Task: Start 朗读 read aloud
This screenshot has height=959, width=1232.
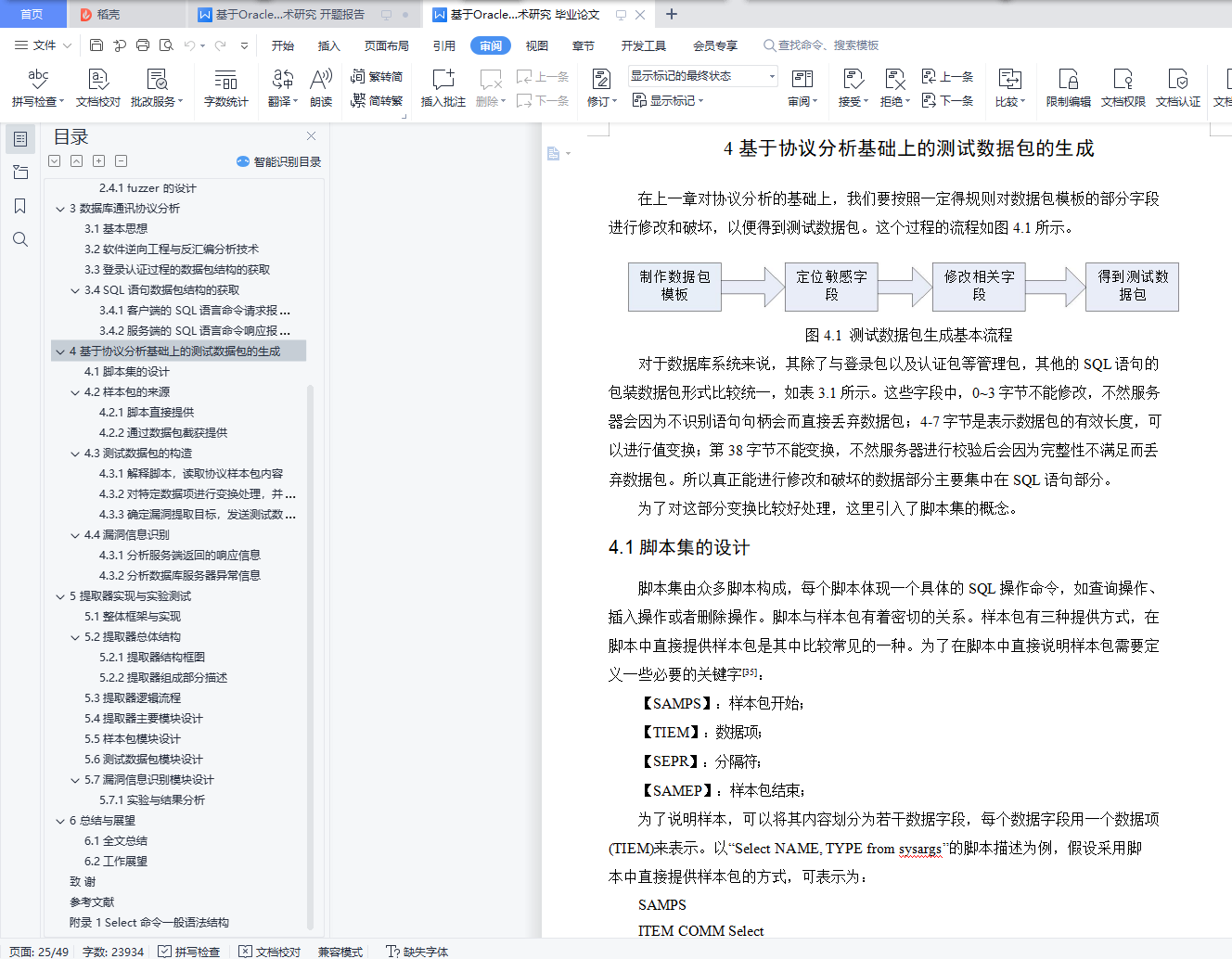Action: pos(321,88)
